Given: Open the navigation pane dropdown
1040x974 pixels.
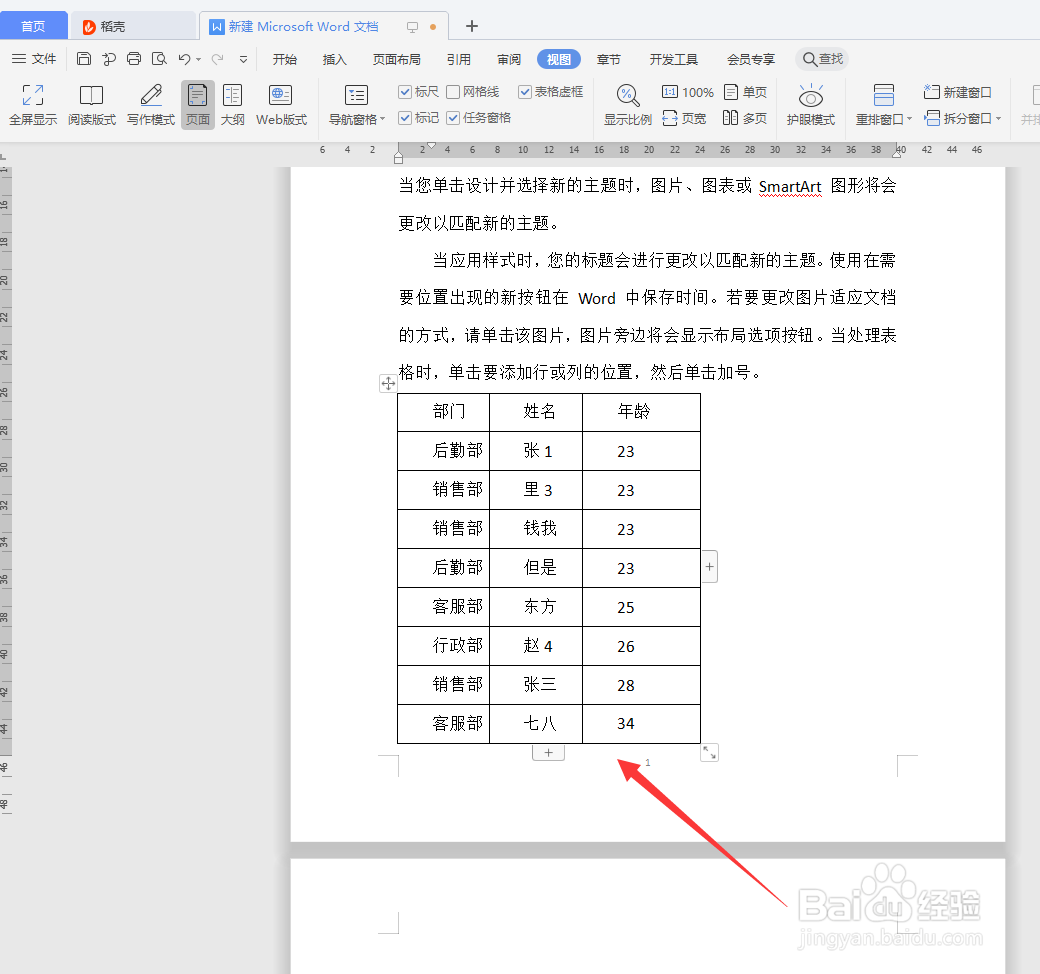Looking at the screenshot, I should click(355, 105).
